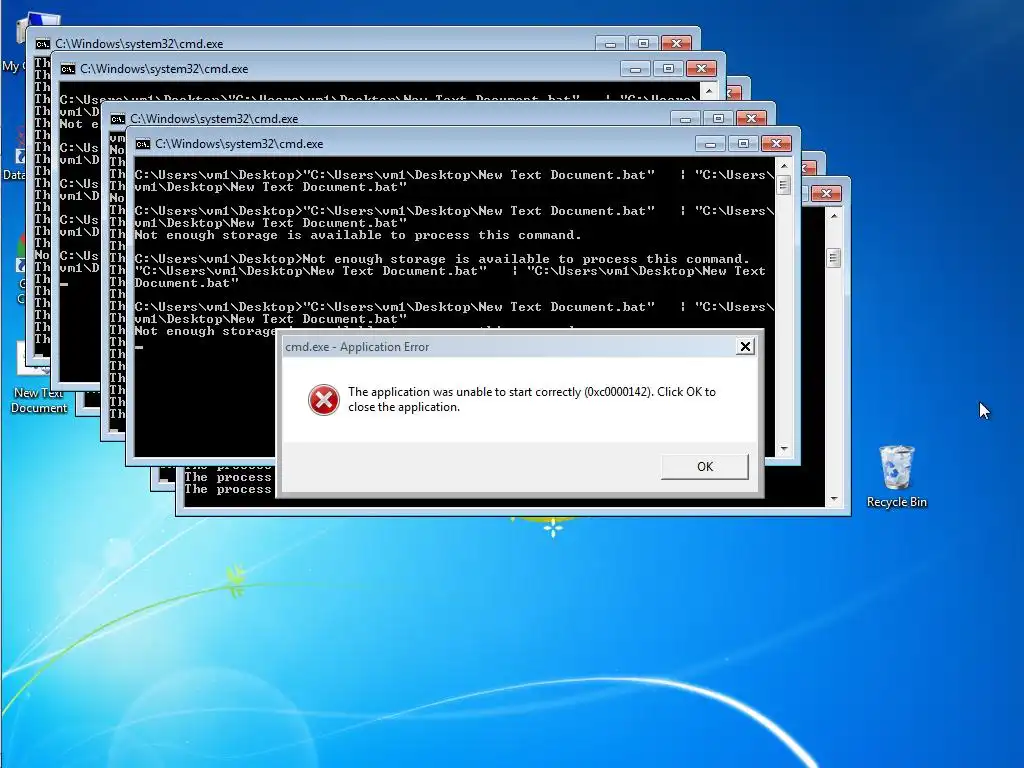
Task: Click cmd icon on the highest cmd title bar
Action: [42, 44]
